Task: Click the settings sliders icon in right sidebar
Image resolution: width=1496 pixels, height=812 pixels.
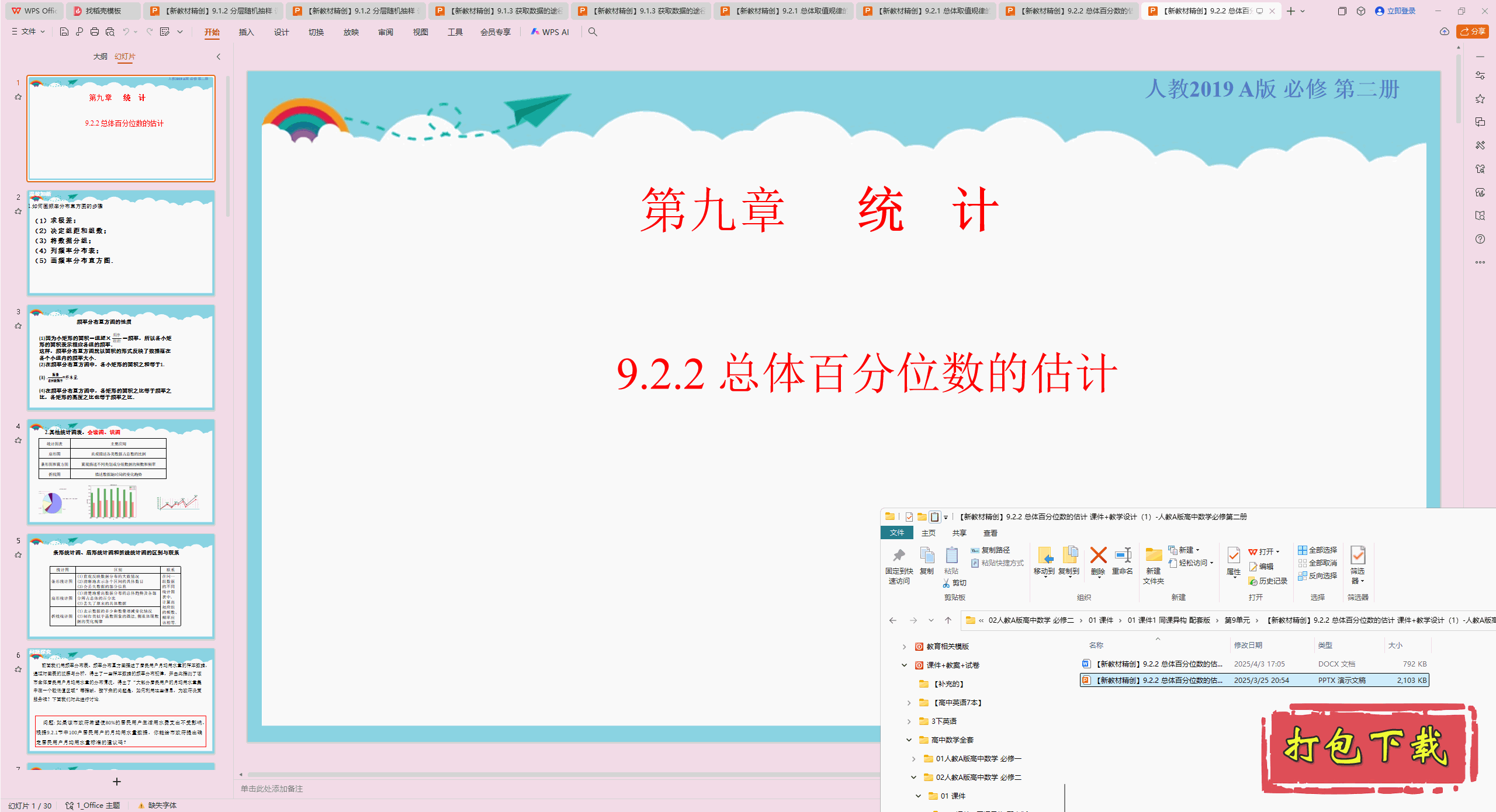Action: click(x=1480, y=75)
